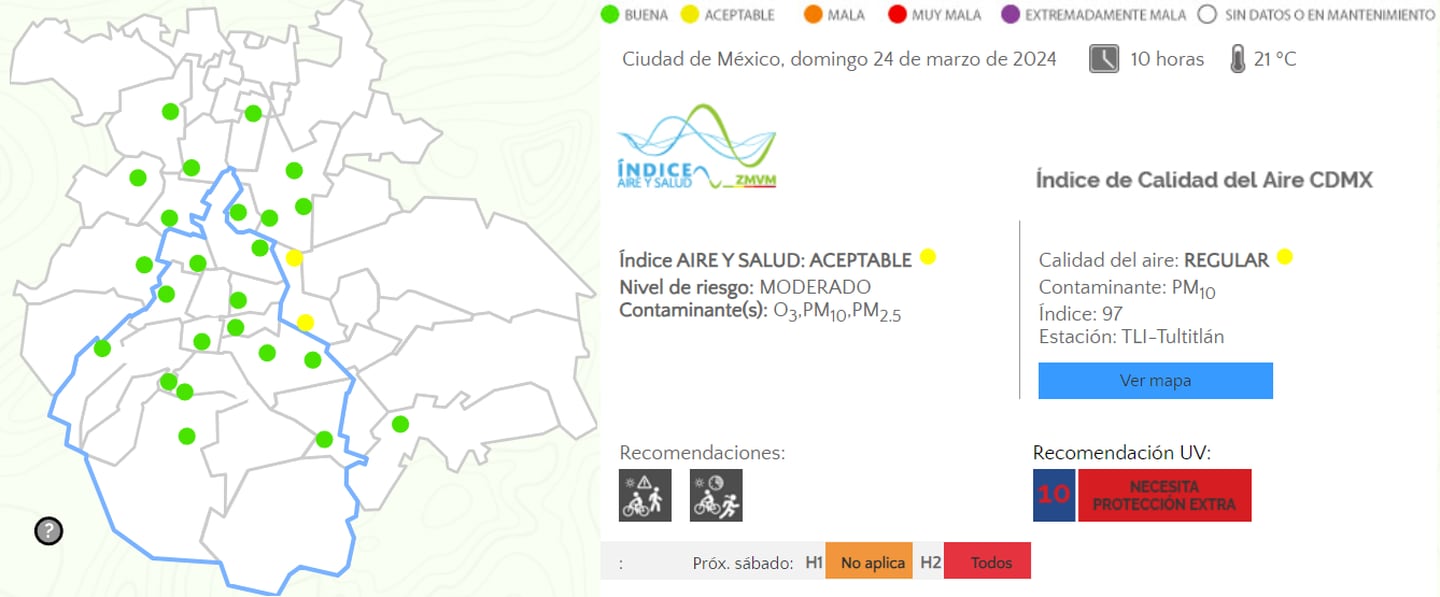1440x597 pixels.
Task: Click Índice AIRE Y SALUD: ACEPTABLE text
Action: click(x=765, y=260)
